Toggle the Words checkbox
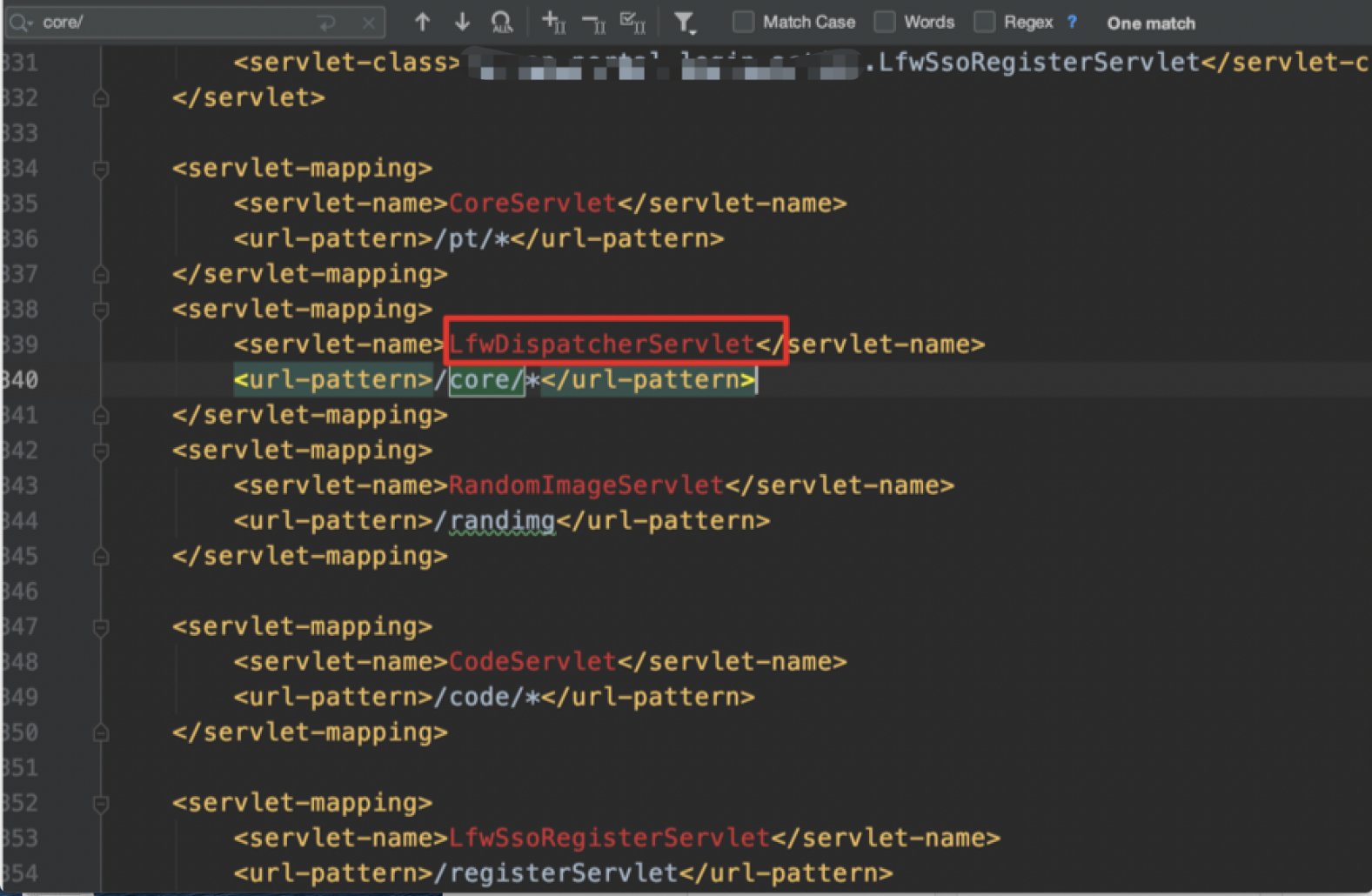Image resolution: width=1372 pixels, height=896 pixels. [x=885, y=23]
